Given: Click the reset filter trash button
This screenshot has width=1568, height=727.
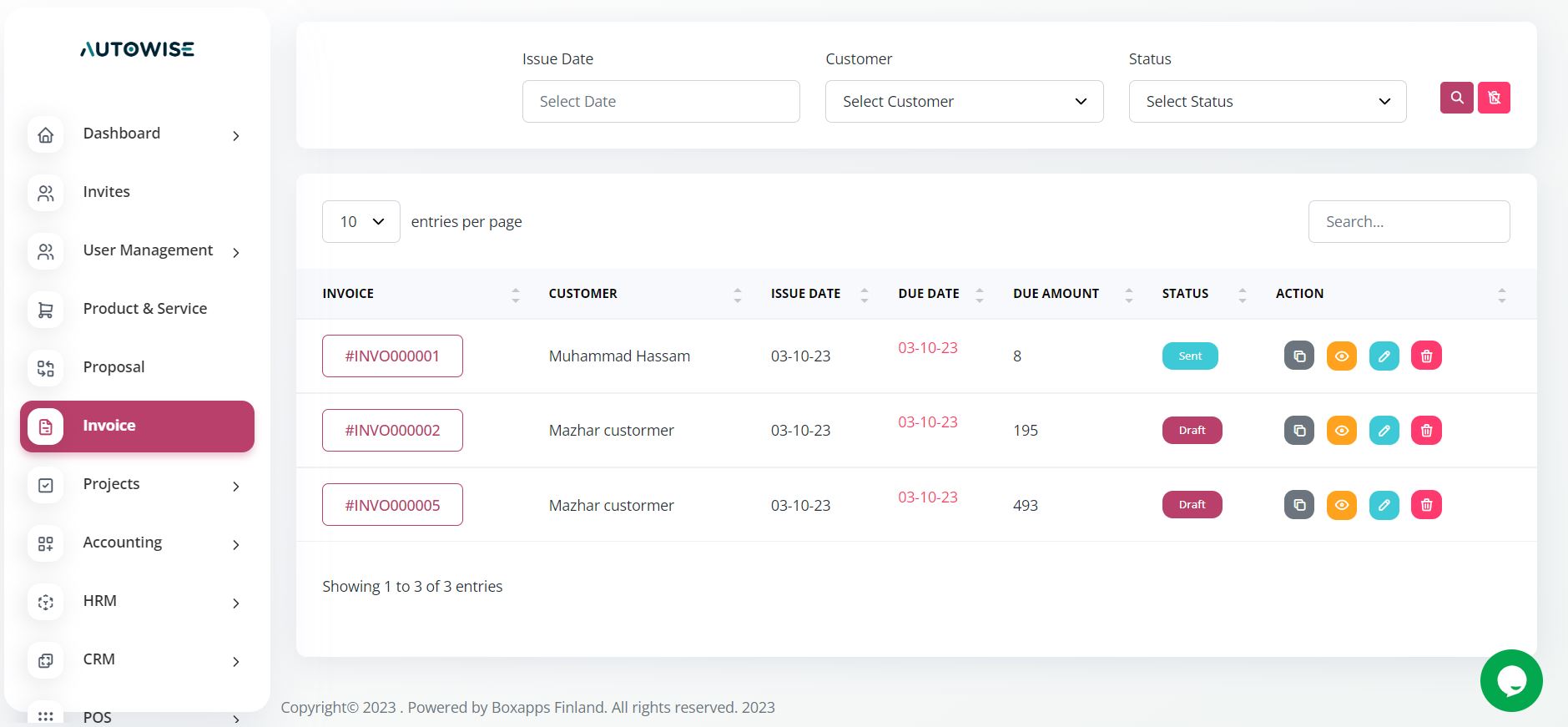Looking at the screenshot, I should (1494, 98).
